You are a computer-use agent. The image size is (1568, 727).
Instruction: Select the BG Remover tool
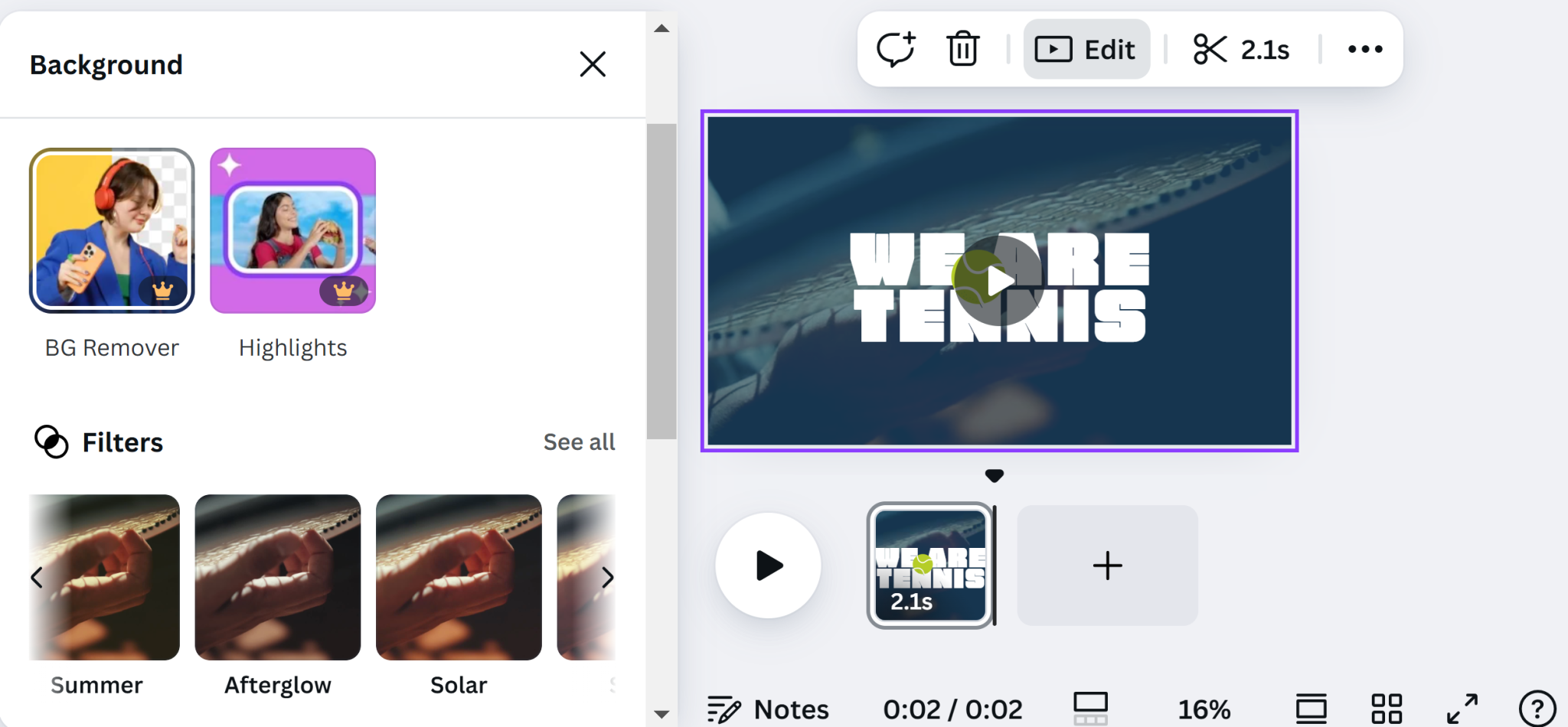click(x=112, y=231)
